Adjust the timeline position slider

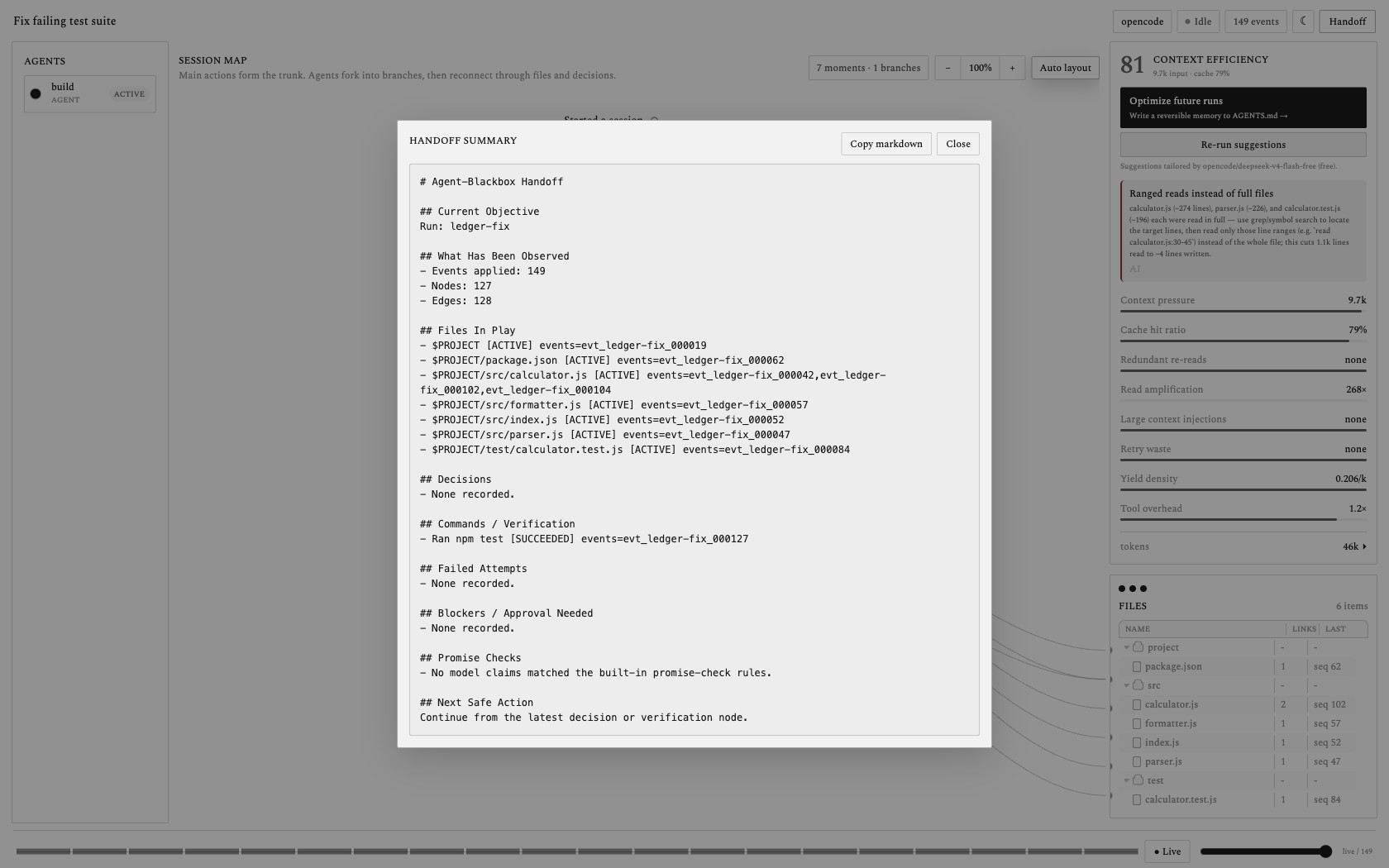point(1266,851)
